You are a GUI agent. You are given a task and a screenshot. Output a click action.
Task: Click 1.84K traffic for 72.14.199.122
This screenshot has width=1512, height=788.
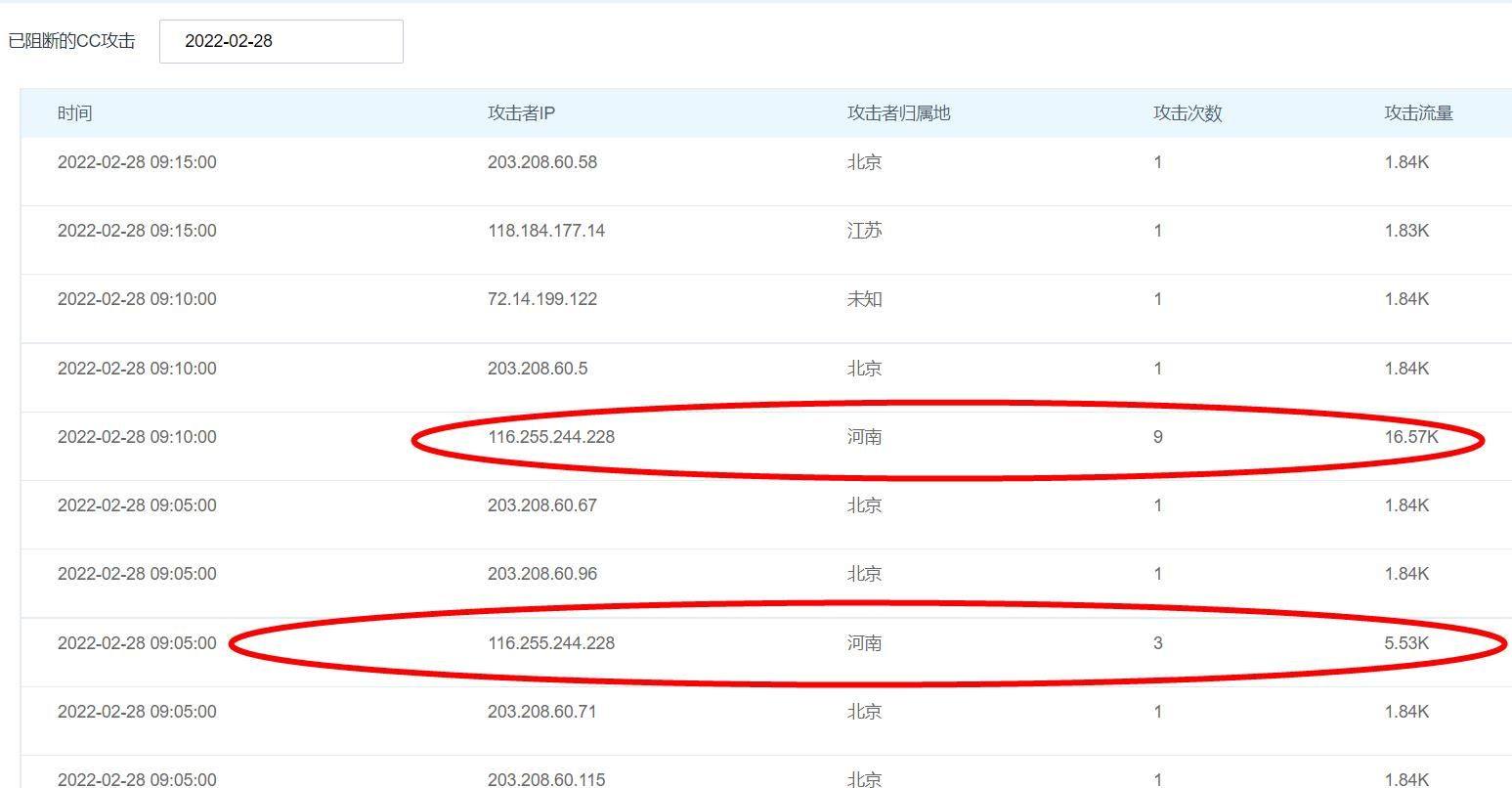click(x=1406, y=299)
